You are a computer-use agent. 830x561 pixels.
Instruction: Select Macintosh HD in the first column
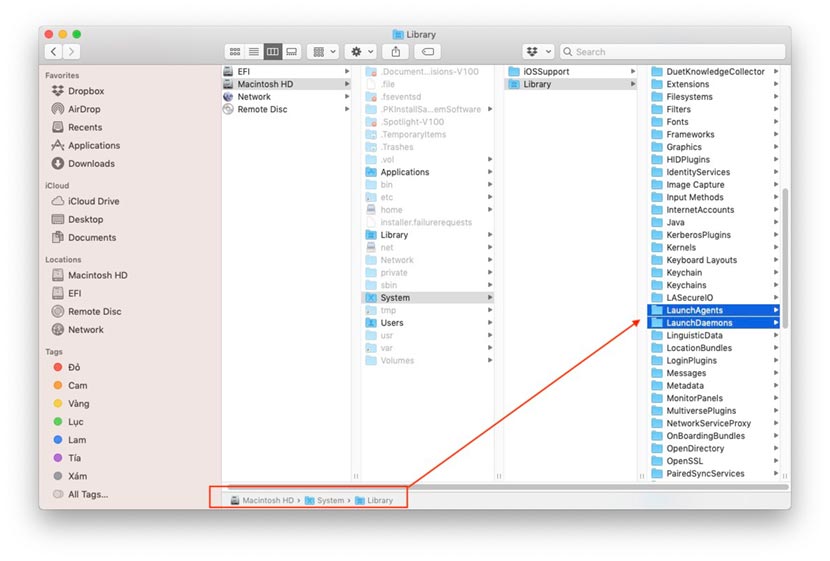point(286,84)
